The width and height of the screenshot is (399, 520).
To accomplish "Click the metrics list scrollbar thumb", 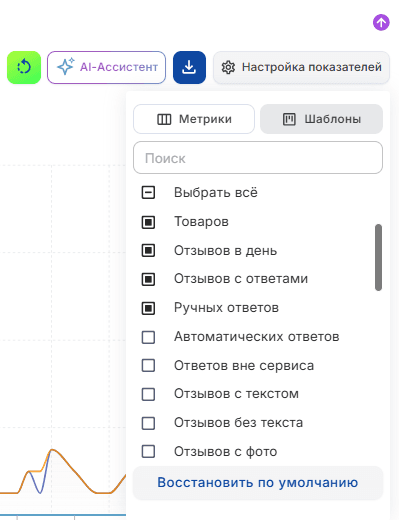I will [x=378, y=257].
